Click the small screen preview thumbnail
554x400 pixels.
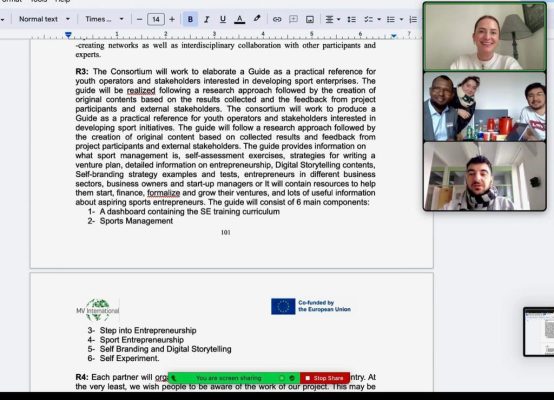pyautogui.click(x=539, y=332)
